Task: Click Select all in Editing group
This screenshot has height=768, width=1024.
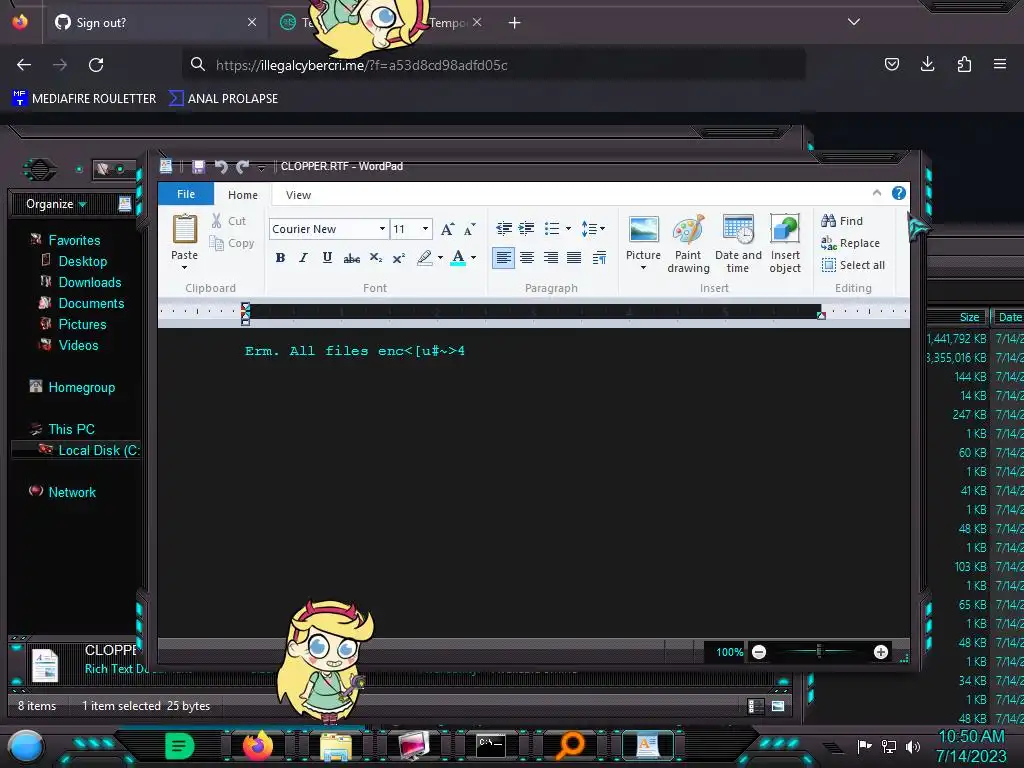Action: [x=854, y=264]
